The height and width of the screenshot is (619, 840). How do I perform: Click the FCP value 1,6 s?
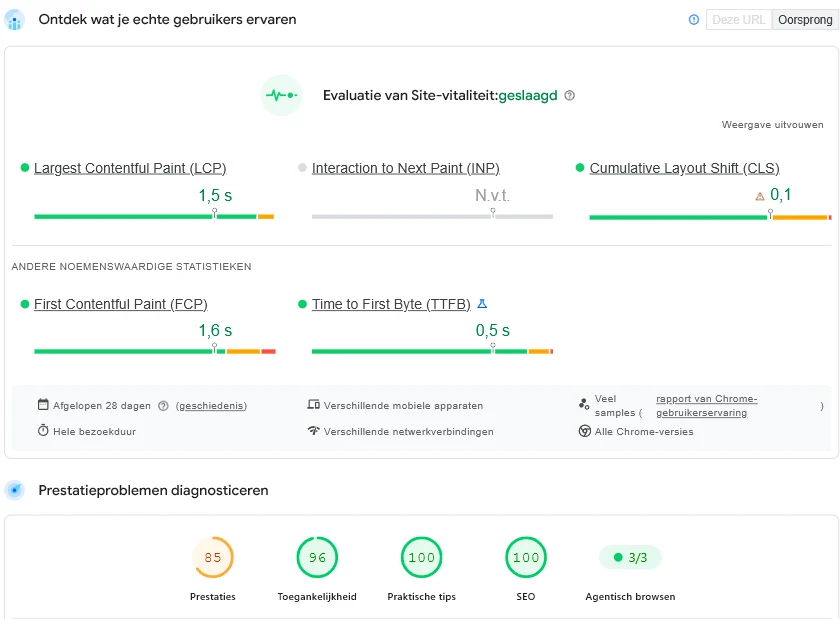[215, 331]
